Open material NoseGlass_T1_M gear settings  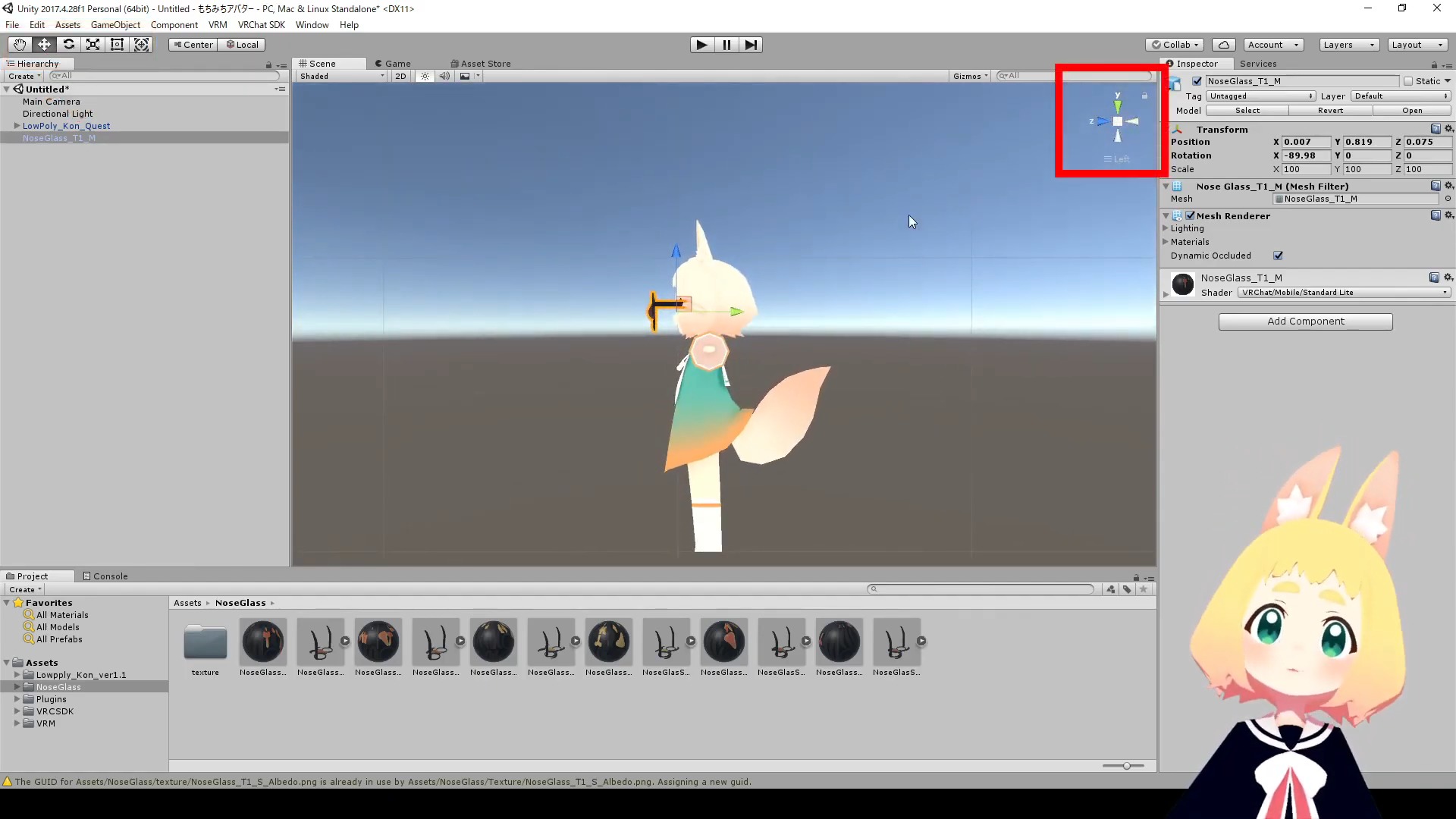[x=1448, y=278]
